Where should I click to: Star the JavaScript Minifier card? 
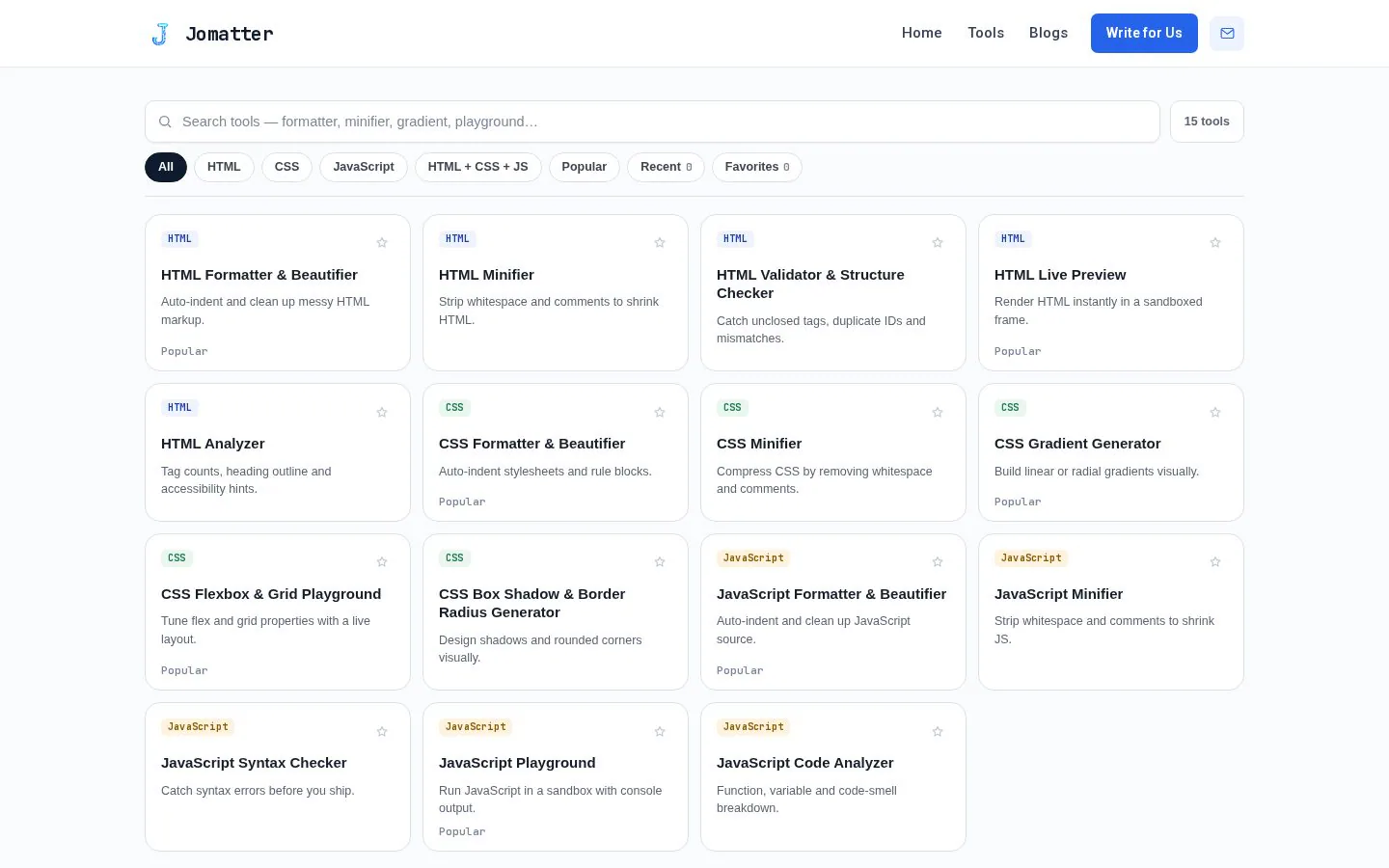pyautogui.click(x=1215, y=562)
